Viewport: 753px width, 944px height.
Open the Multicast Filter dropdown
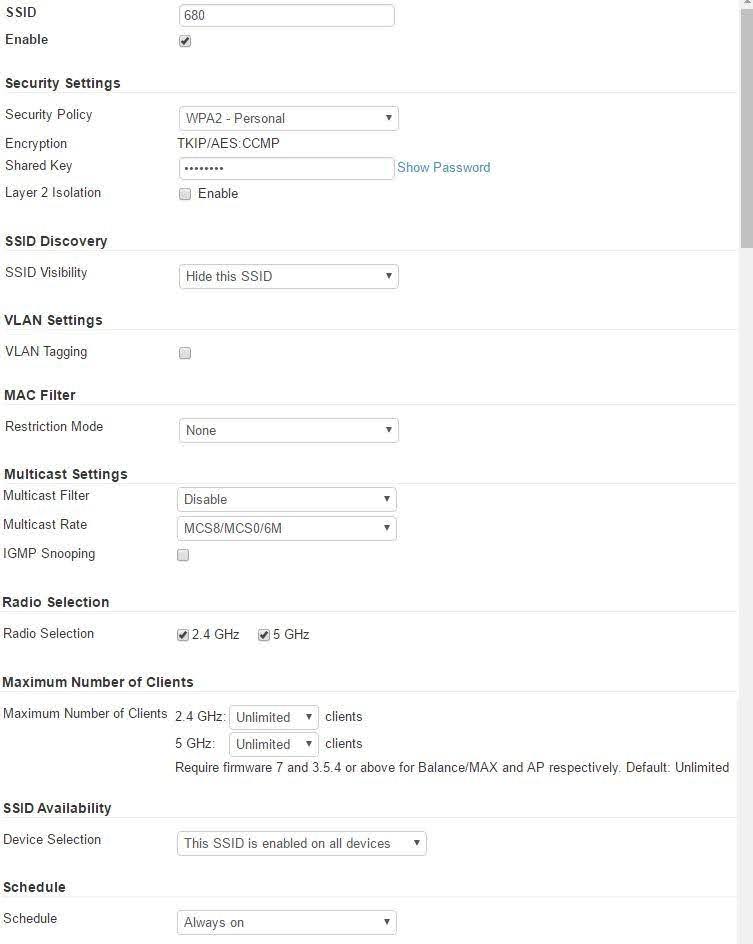(x=286, y=499)
